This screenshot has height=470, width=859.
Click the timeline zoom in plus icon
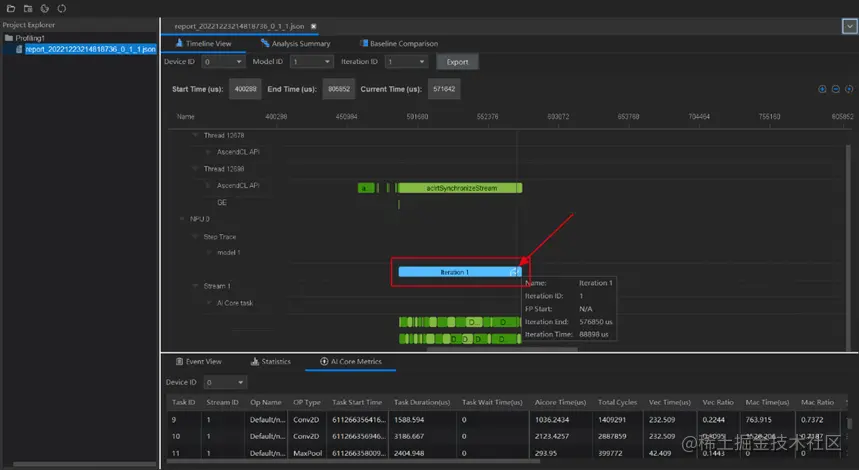(x=822, y=89)
